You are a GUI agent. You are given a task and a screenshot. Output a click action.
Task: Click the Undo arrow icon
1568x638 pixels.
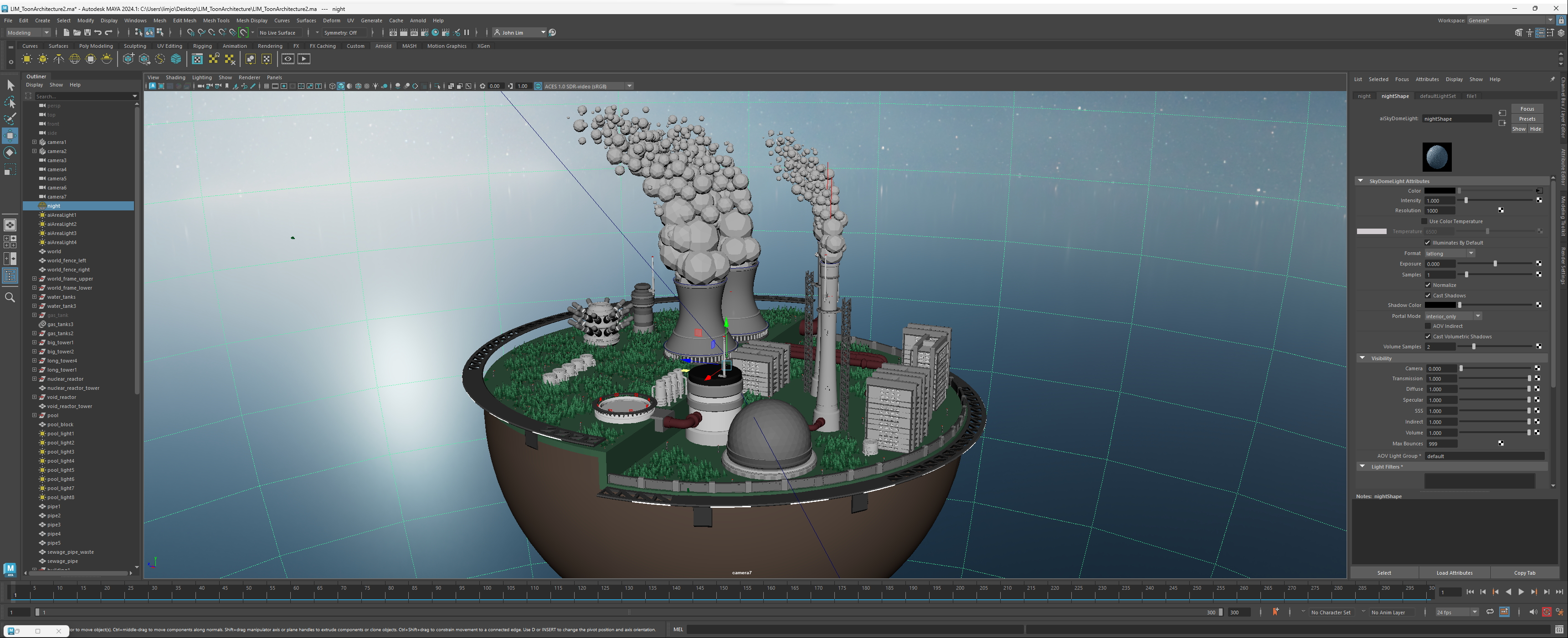tap(98, 32)
